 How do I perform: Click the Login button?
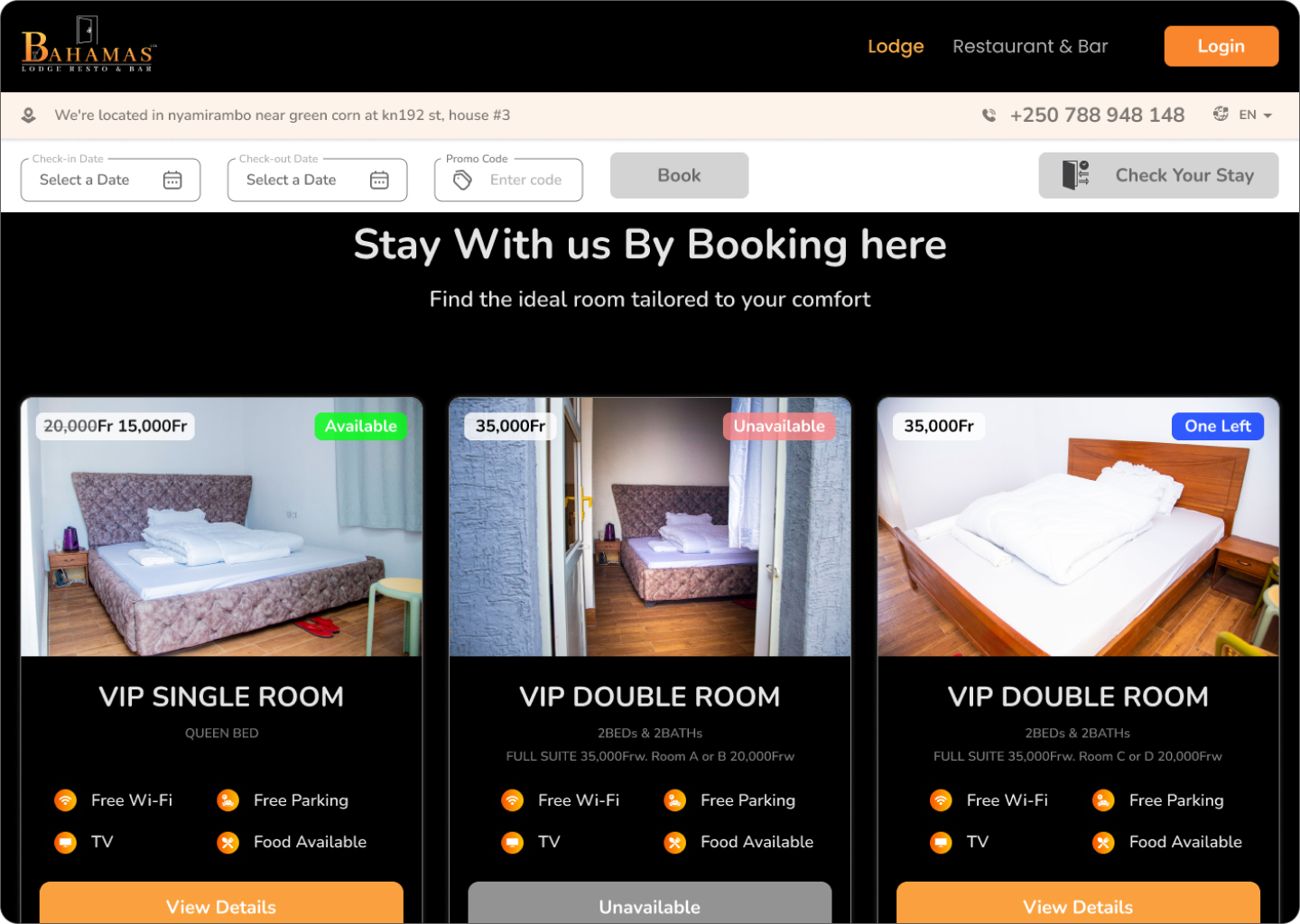[1221, 46]
